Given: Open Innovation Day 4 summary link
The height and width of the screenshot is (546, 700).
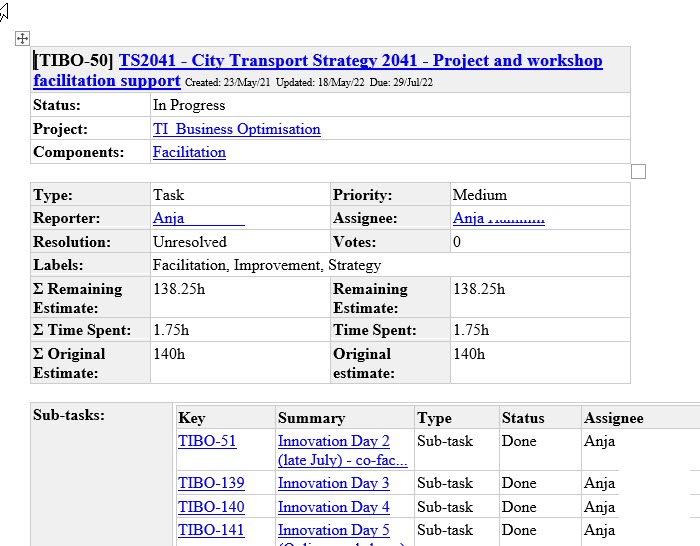Looking at the screenshot, I should point(333,507).
